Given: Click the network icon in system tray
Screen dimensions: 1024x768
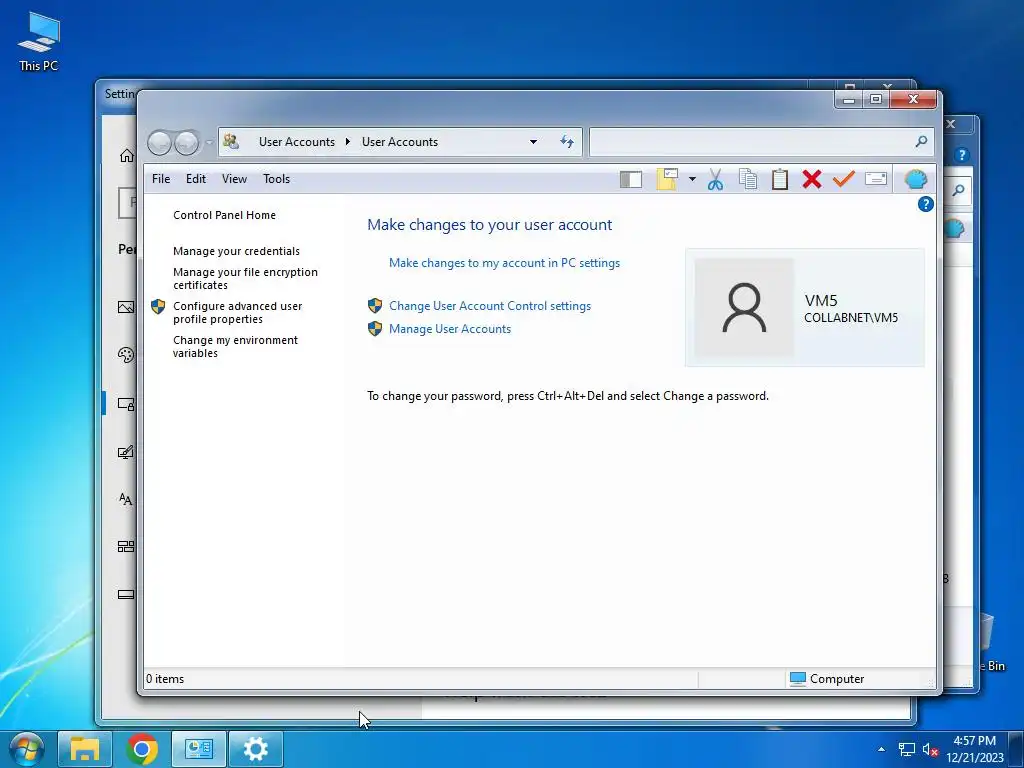Looking at the screenshot, I should coord(906,750).
